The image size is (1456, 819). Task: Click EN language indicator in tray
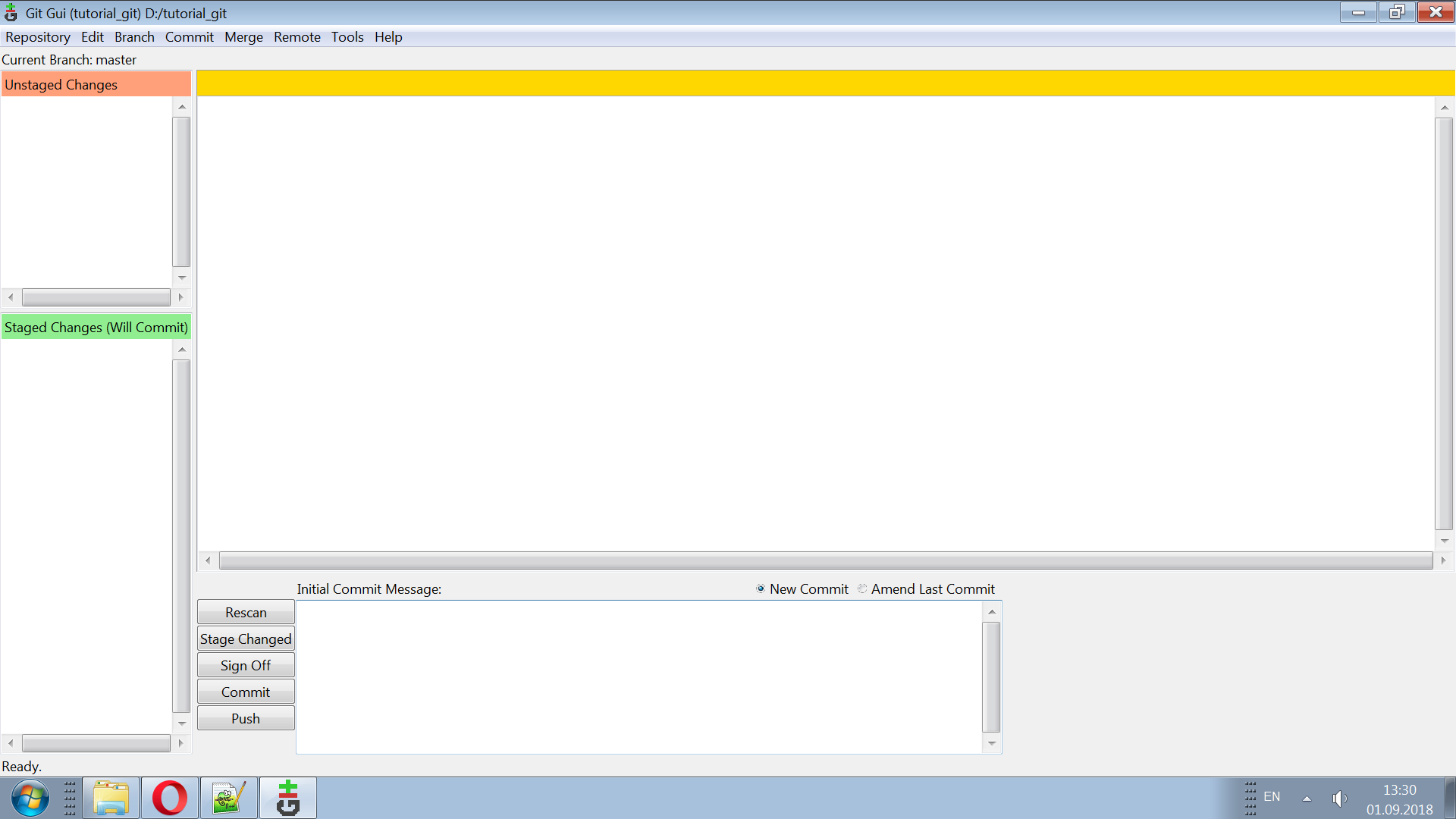[x=1272, y=797]
